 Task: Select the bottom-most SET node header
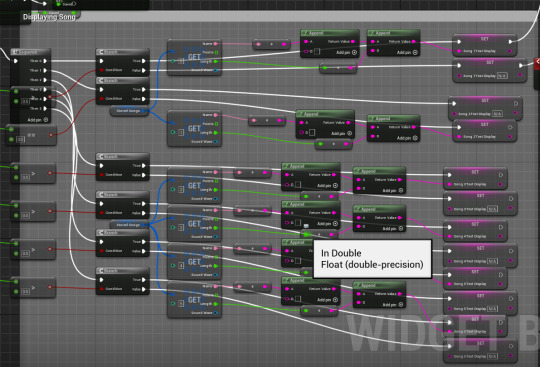point(480,343)
